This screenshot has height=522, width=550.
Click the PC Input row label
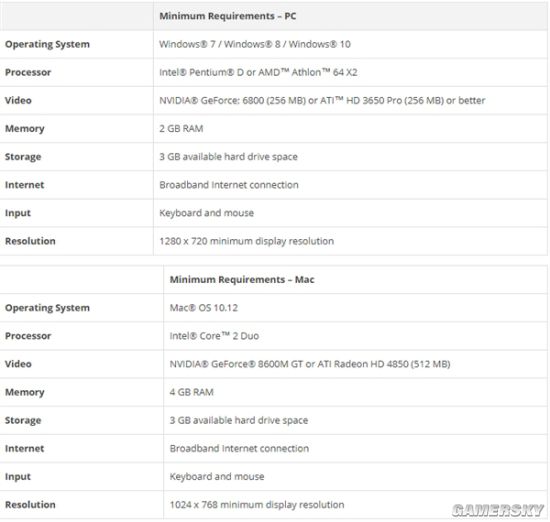[18, 213]
